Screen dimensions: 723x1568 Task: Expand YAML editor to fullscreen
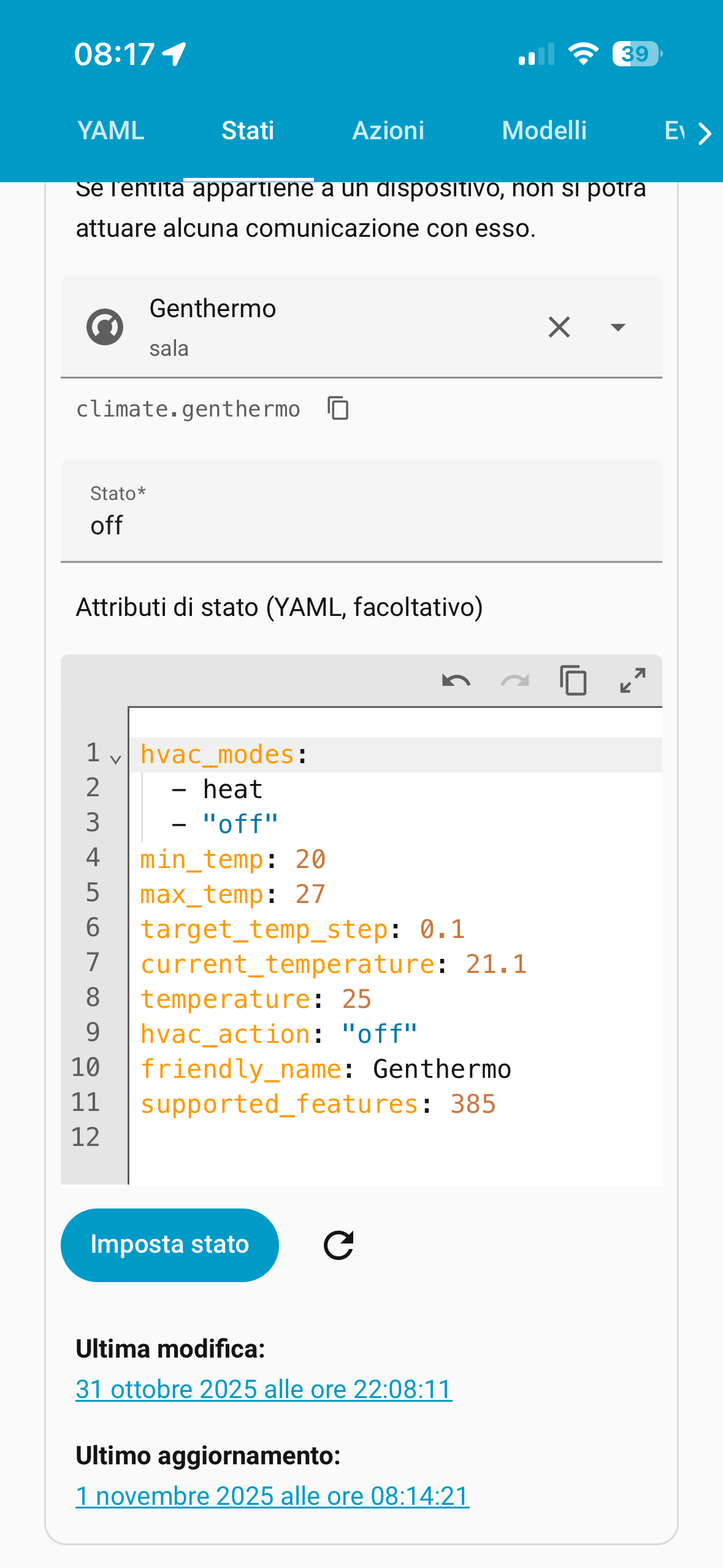tap(632, 681)
